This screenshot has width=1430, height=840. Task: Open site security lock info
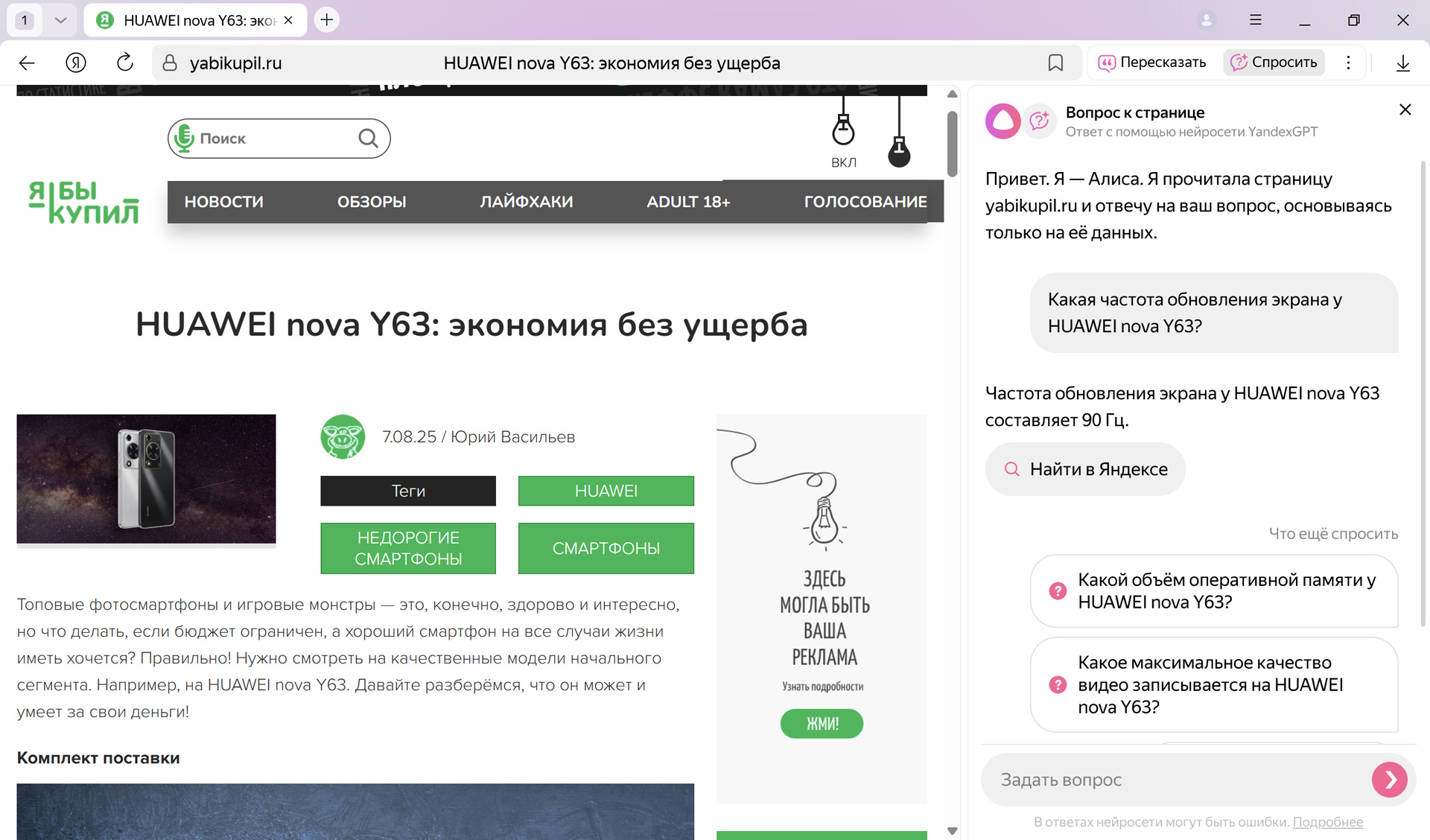click(170, 63)
